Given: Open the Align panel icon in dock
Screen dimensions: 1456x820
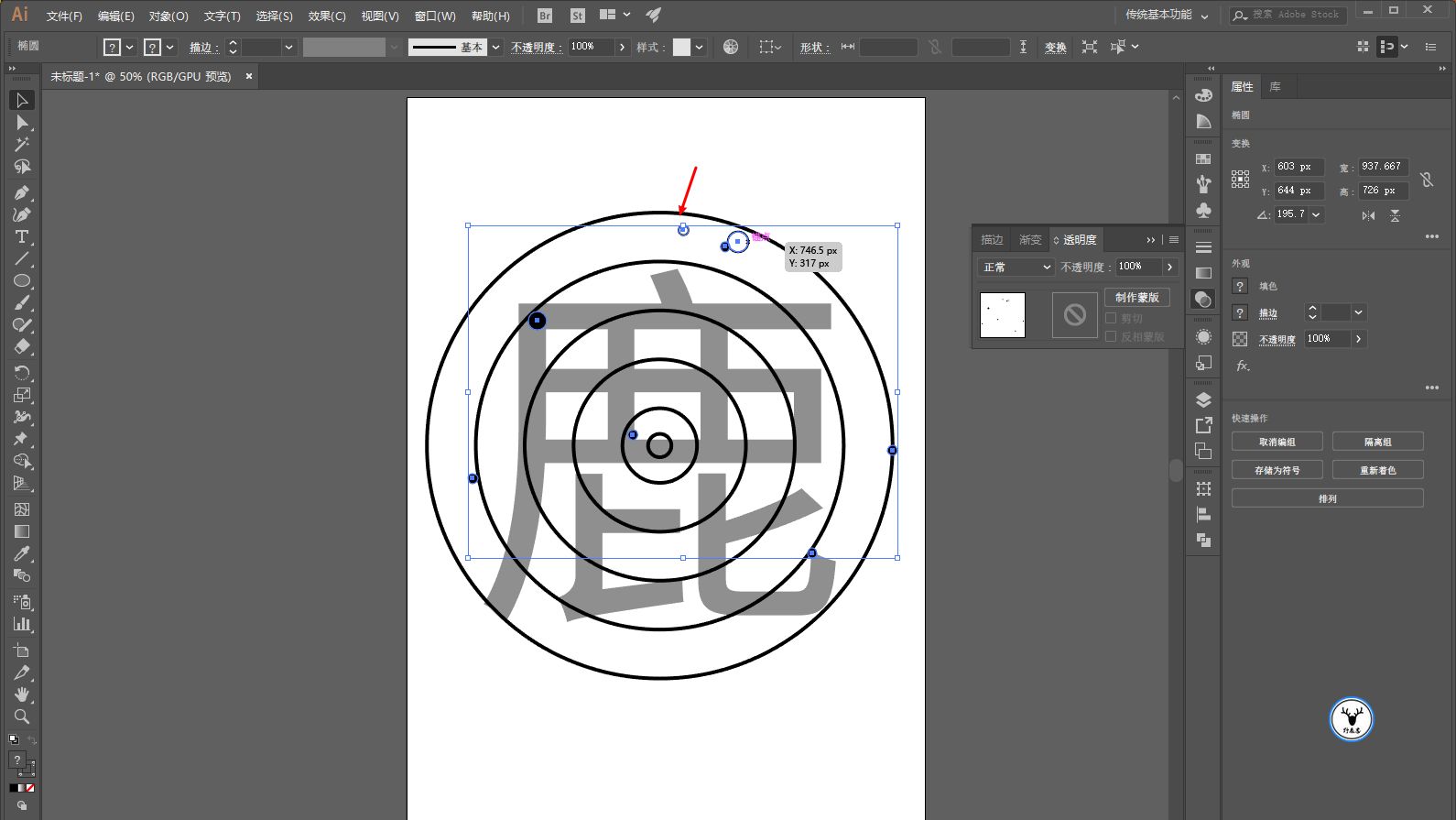Looking at the screenshot, I should pyautogui.click(x=1203, y=515).
